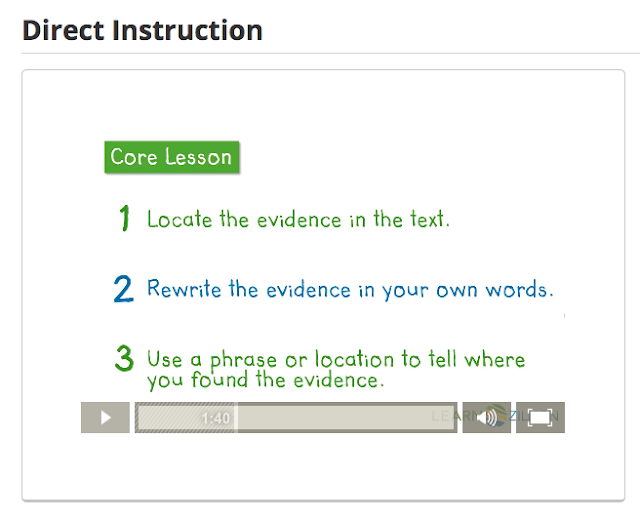640x520 pixels.
Task: Mute the video using speaker icon
Action: click(x=487, y=417)
